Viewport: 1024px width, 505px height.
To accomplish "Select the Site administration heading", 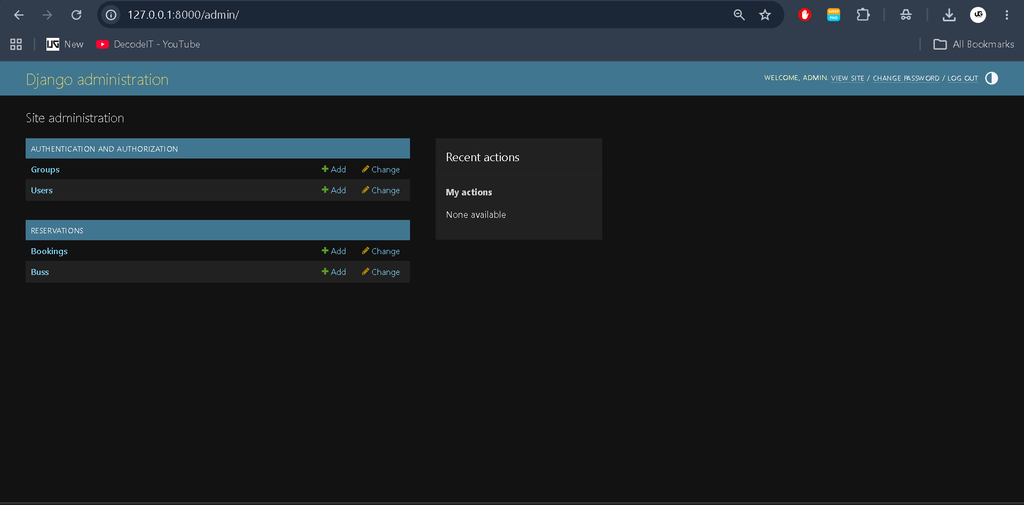I will (x=75, y=118).
